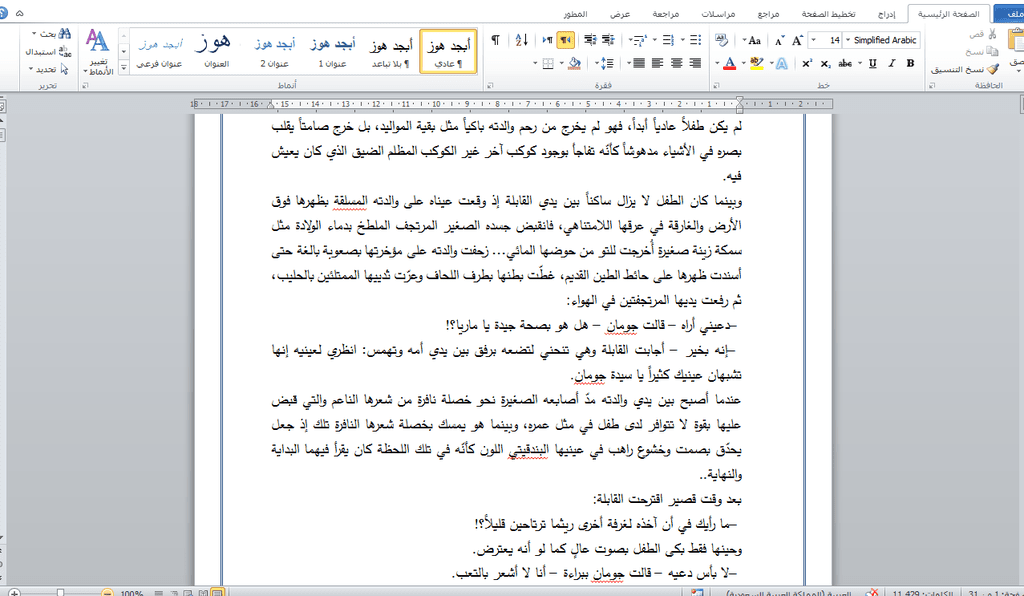Image resolution: width=1024 pixels, height=596 pixels.
Task: Grow font size with large A
Action: point(797,40)
